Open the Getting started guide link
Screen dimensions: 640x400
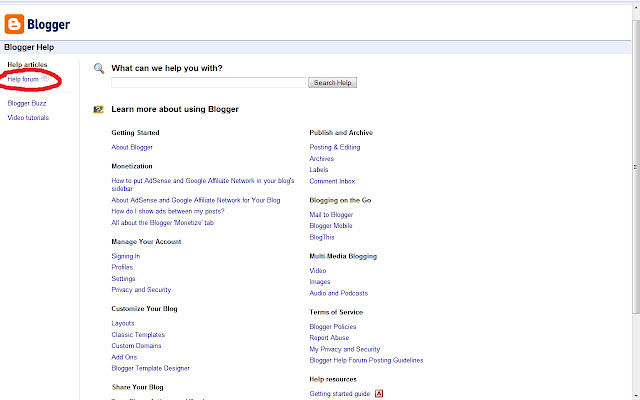pos(340,393)
